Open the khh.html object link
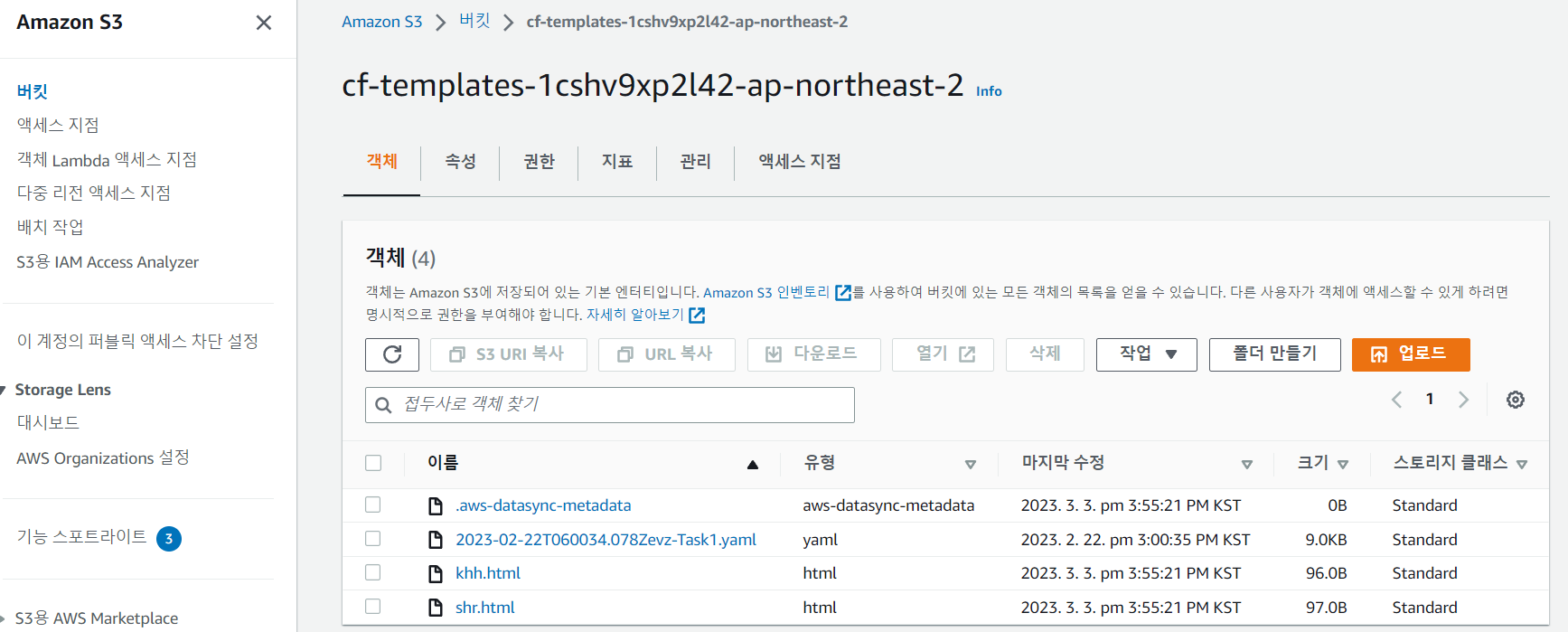Viewport: 1568px width, 632px height. coord(488,573)
